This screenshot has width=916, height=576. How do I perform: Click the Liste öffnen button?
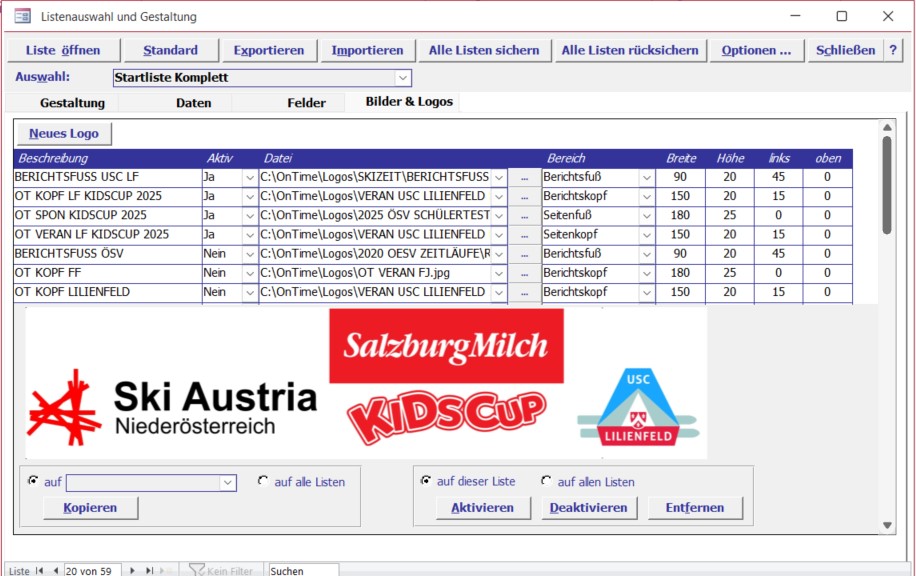click(63, 50)
